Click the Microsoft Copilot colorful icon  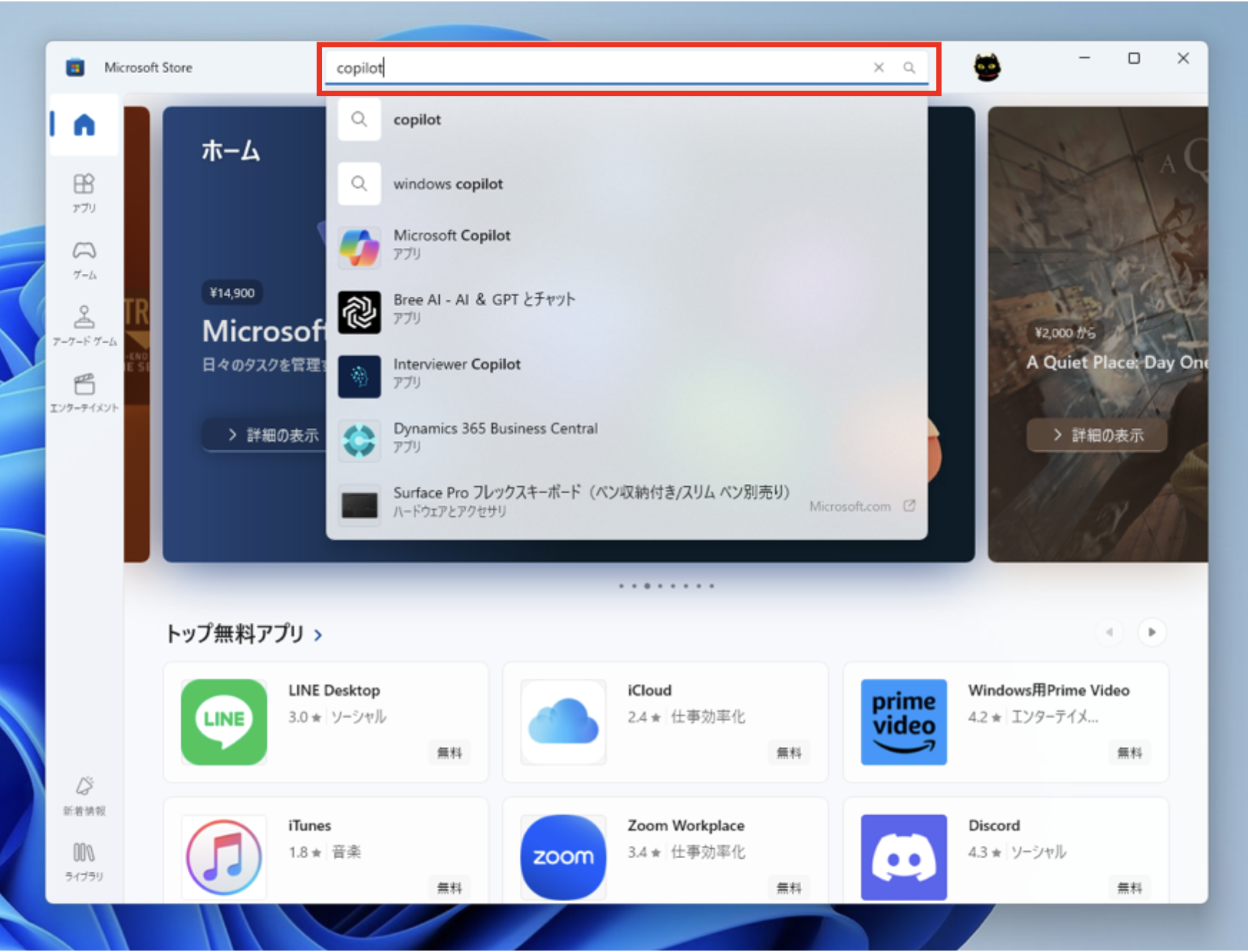359,247
